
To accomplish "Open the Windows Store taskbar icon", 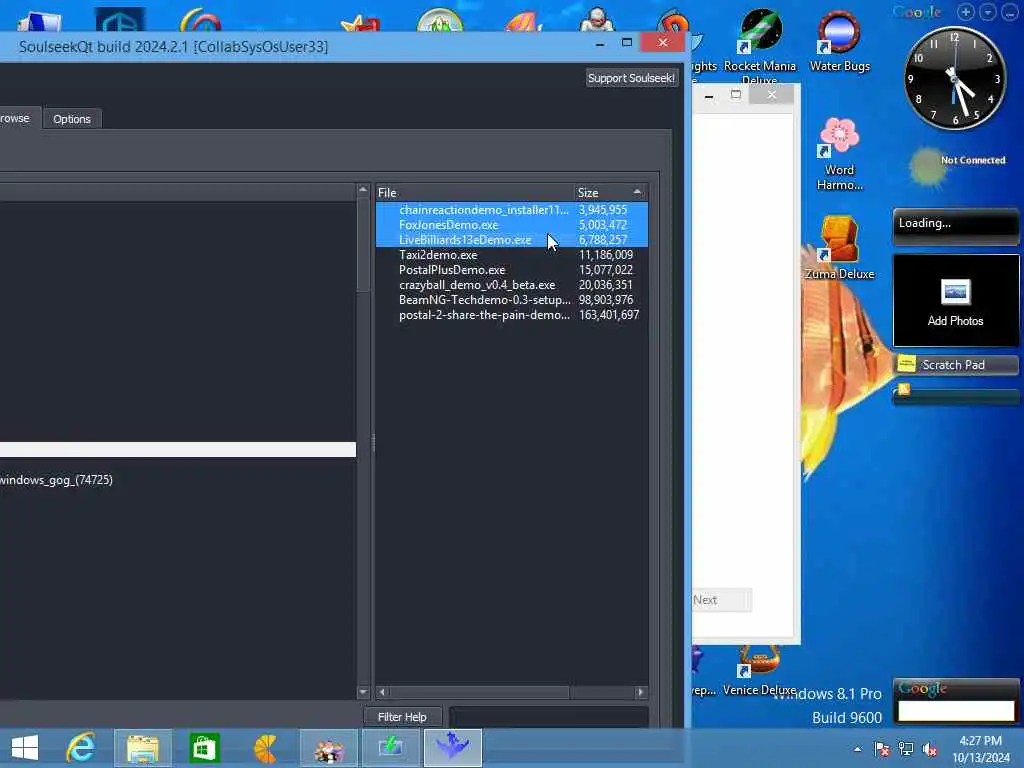I will (204, 748).
